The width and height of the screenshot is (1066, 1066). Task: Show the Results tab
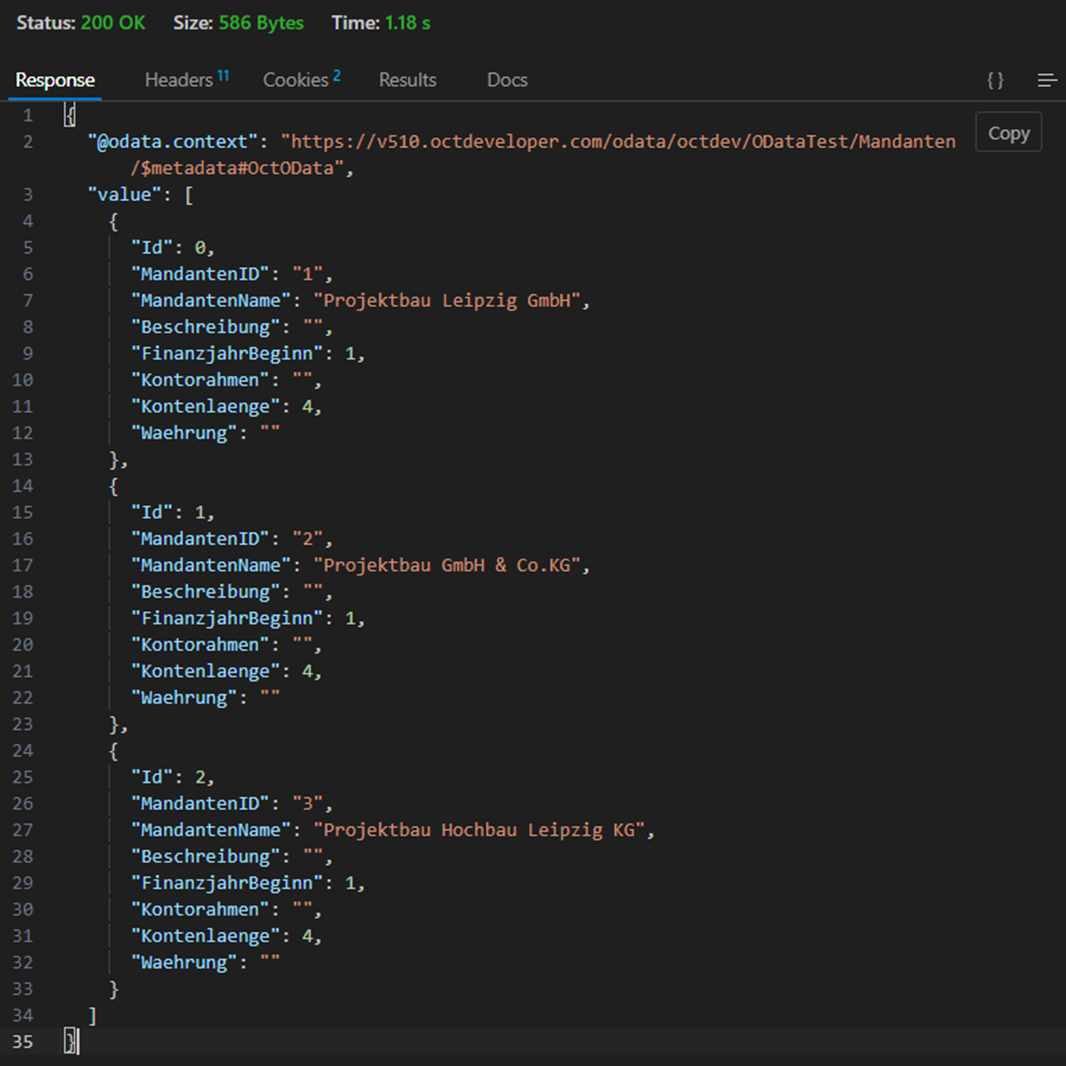click(407, 80)
